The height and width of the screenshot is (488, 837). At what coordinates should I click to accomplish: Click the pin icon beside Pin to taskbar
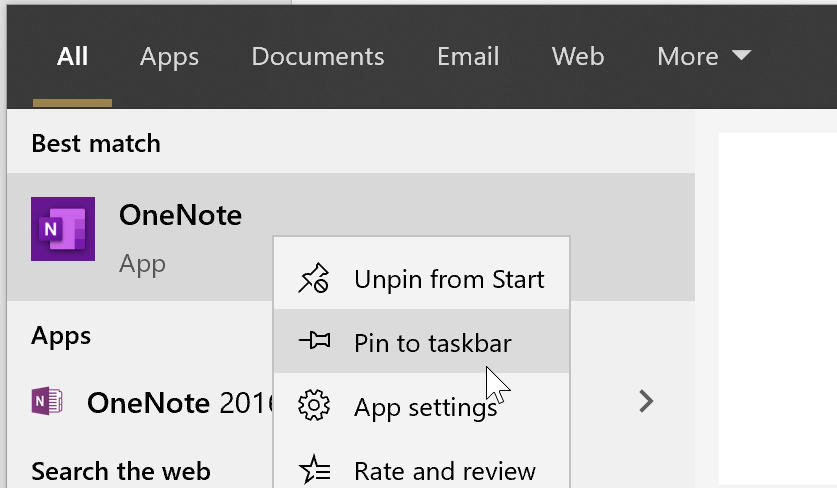(314, 340)
